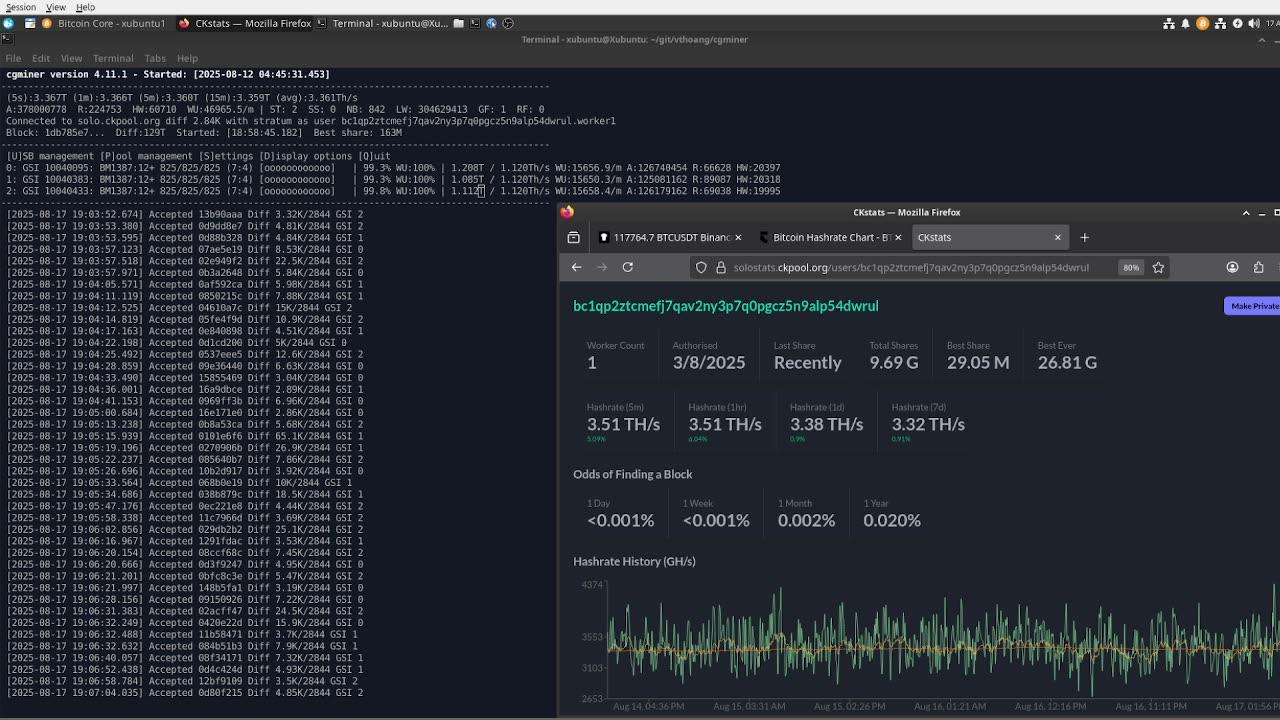Image resolution: width=1280 pixels, height=720 pixels.
Task: Click the GSI 10040433 device row
Action: 393,191
